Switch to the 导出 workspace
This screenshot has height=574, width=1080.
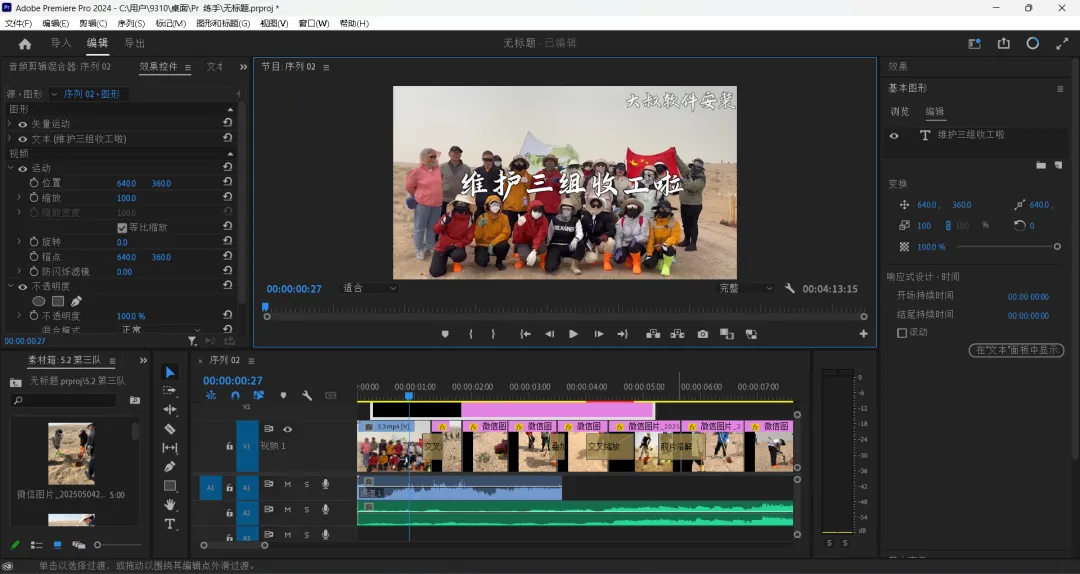tap(134, 44)
